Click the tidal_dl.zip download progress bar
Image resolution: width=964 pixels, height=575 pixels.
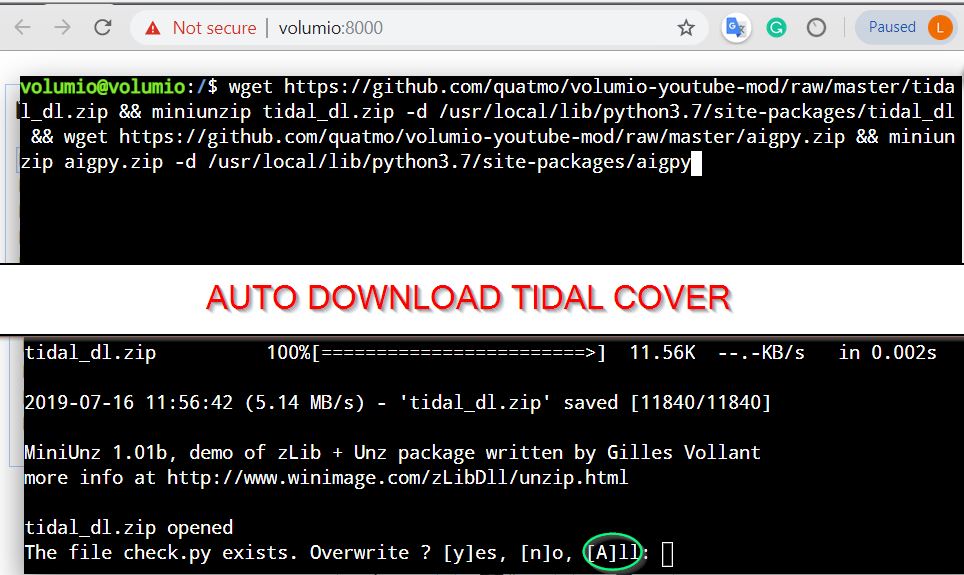tap(459, 353)
